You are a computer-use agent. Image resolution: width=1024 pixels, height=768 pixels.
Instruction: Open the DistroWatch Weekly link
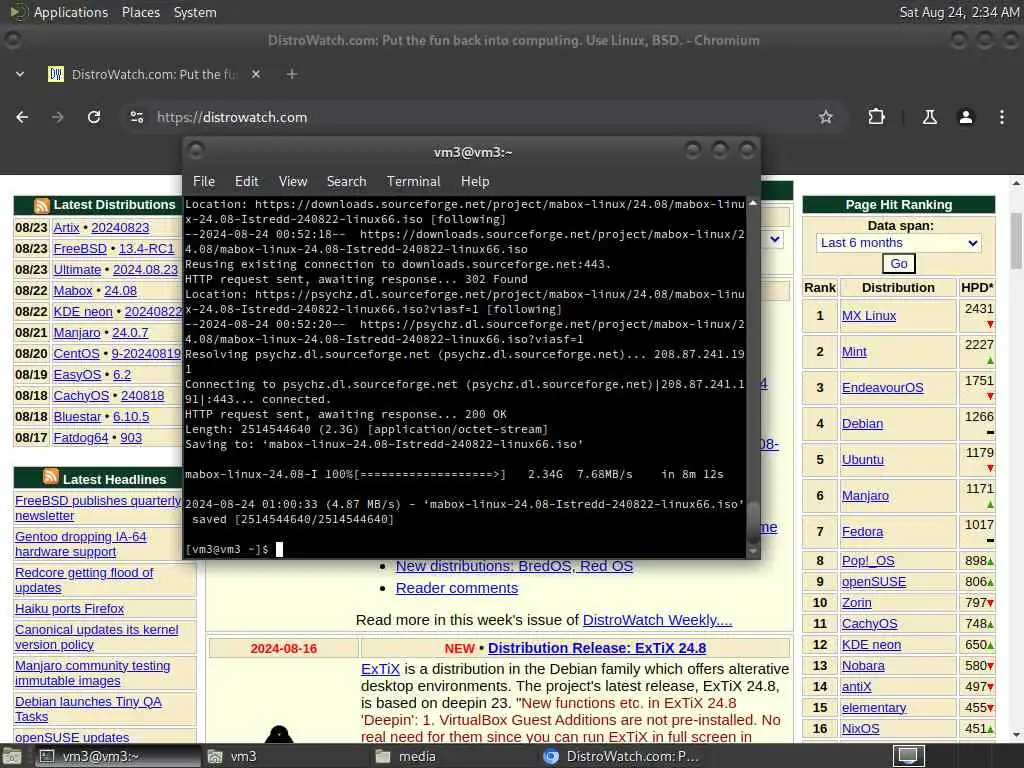[657, 620]
